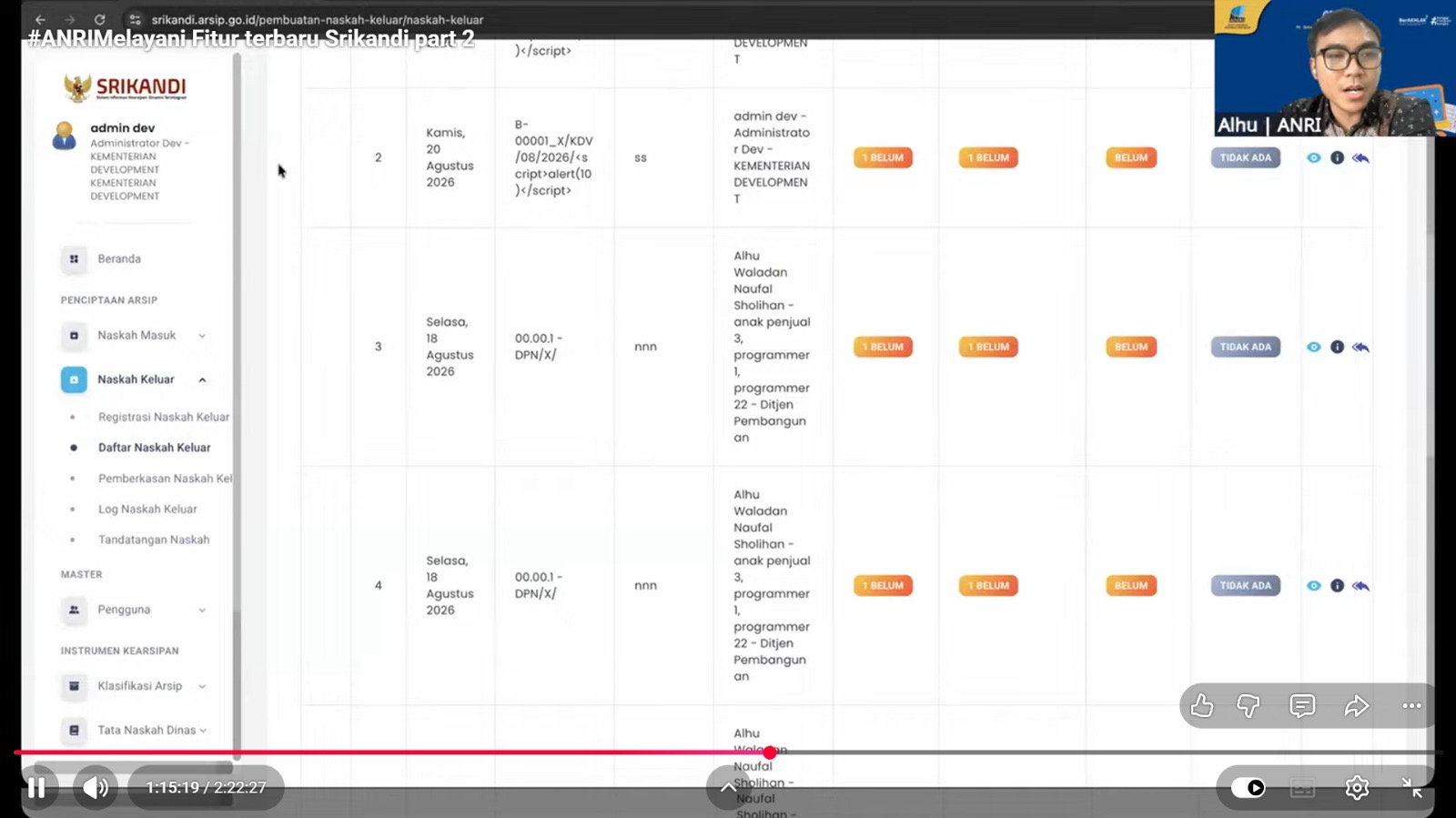Open Pemberkasan Naskah Keluar submenu item
The image size is (1456, 818).
click(x=165, y=479)
